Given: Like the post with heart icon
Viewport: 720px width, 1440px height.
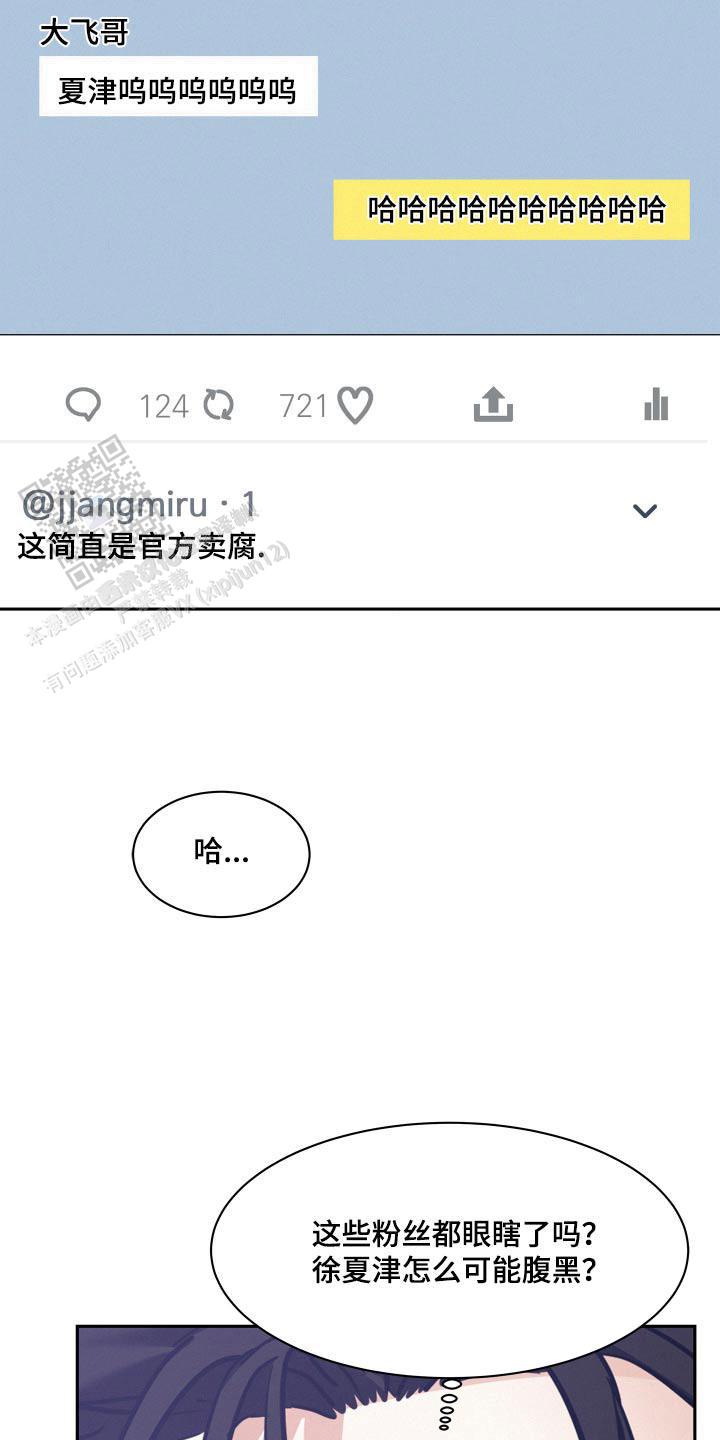Looking at the screenshot, I should (x=355, y=405).
